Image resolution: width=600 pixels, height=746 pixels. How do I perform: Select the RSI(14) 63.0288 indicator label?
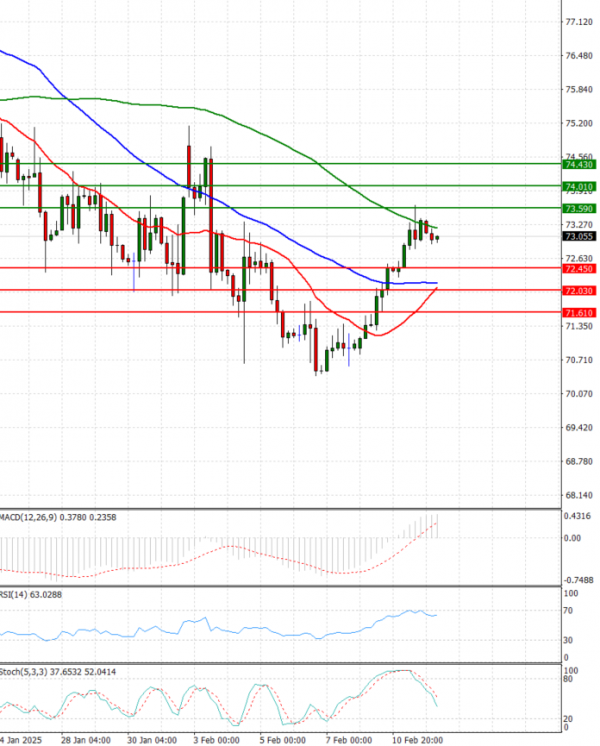pos(31,595)
